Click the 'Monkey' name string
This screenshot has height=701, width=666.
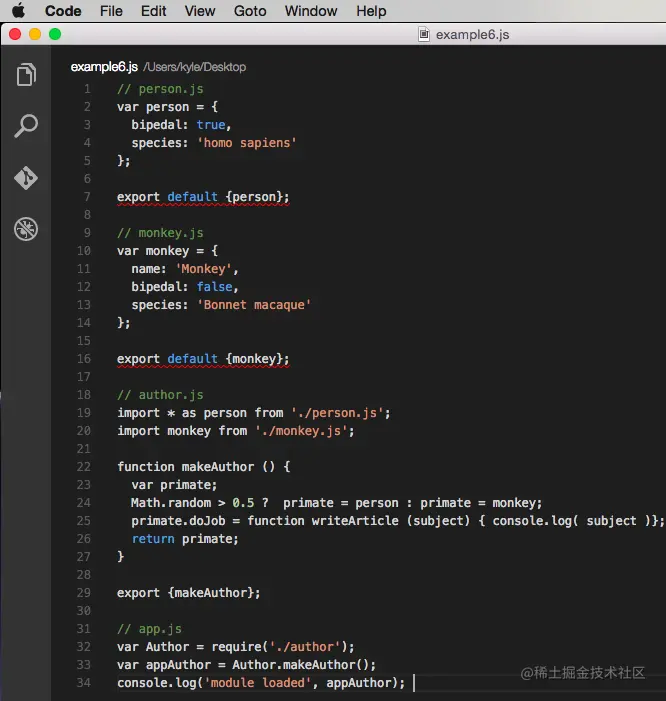(x=203, y=269)
